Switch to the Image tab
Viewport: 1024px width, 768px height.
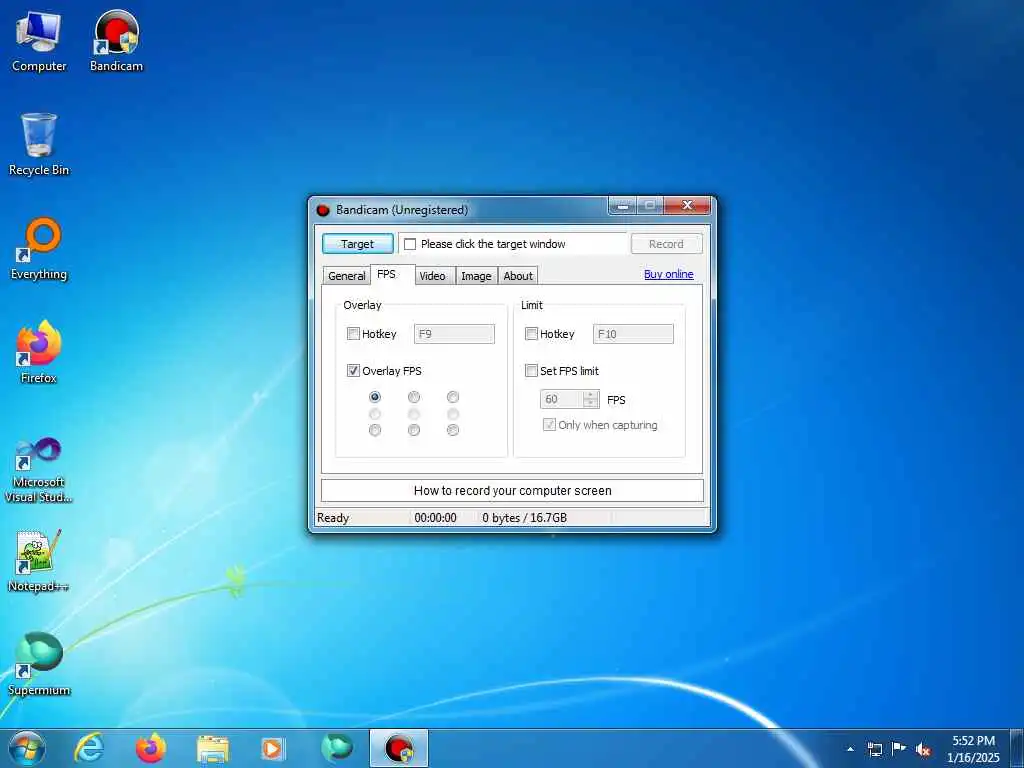pos(476,276)
